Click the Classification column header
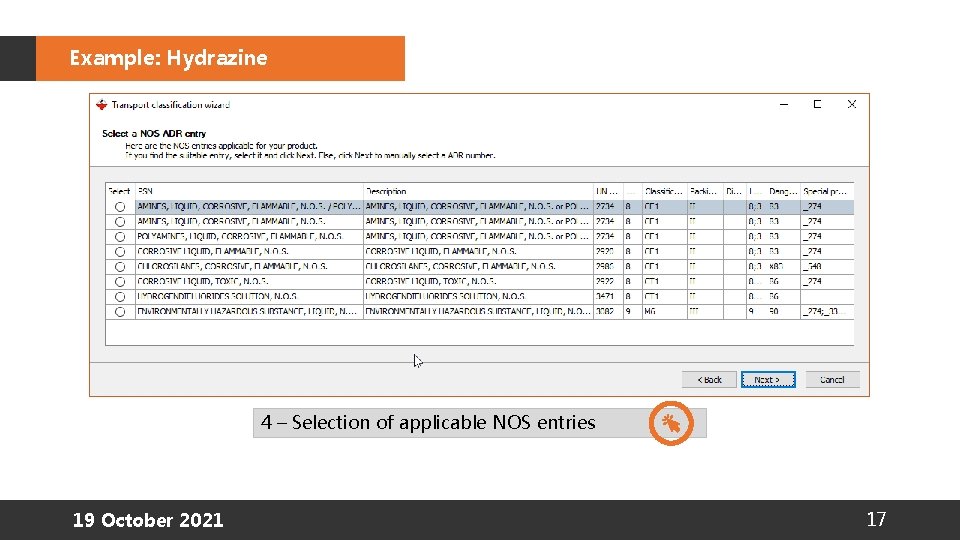 (664, 191)
